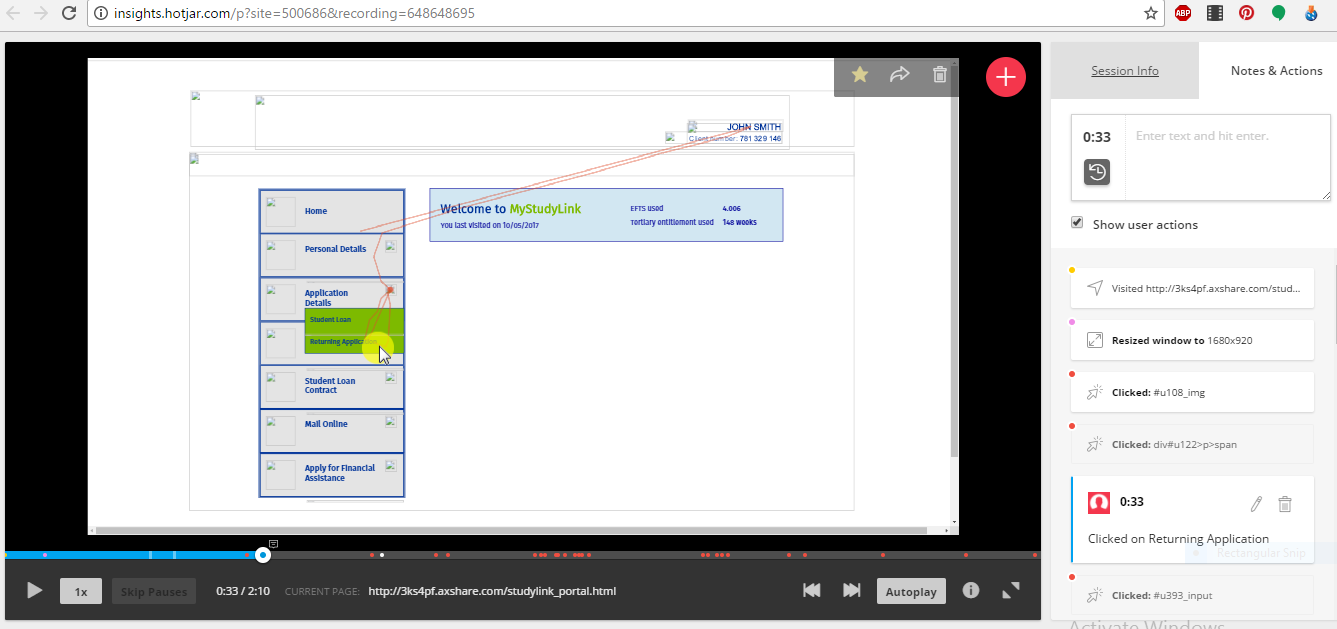
Task: Bookmark page with the star icon
Action: pos(1151,14)
